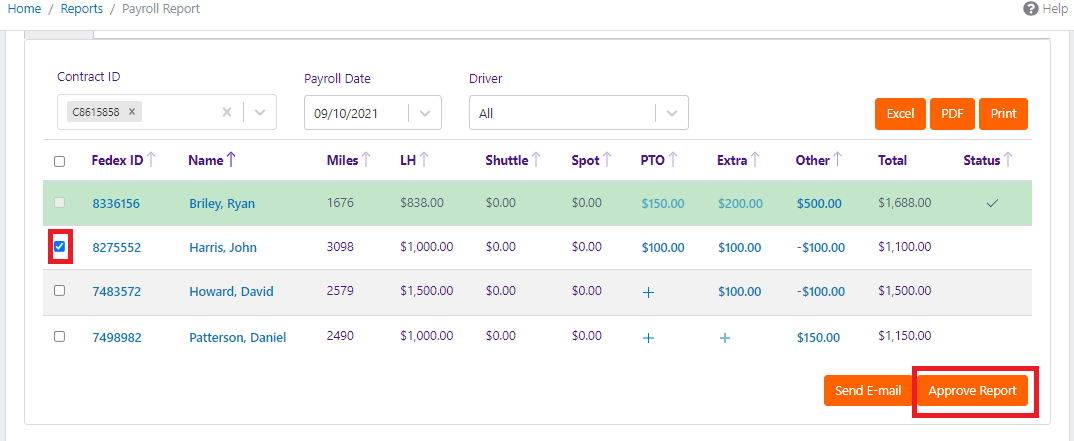The width and height of the screenshot is (1074, 441).
Task: Navigate to Home breadcrumb
Action: (24, 9)
